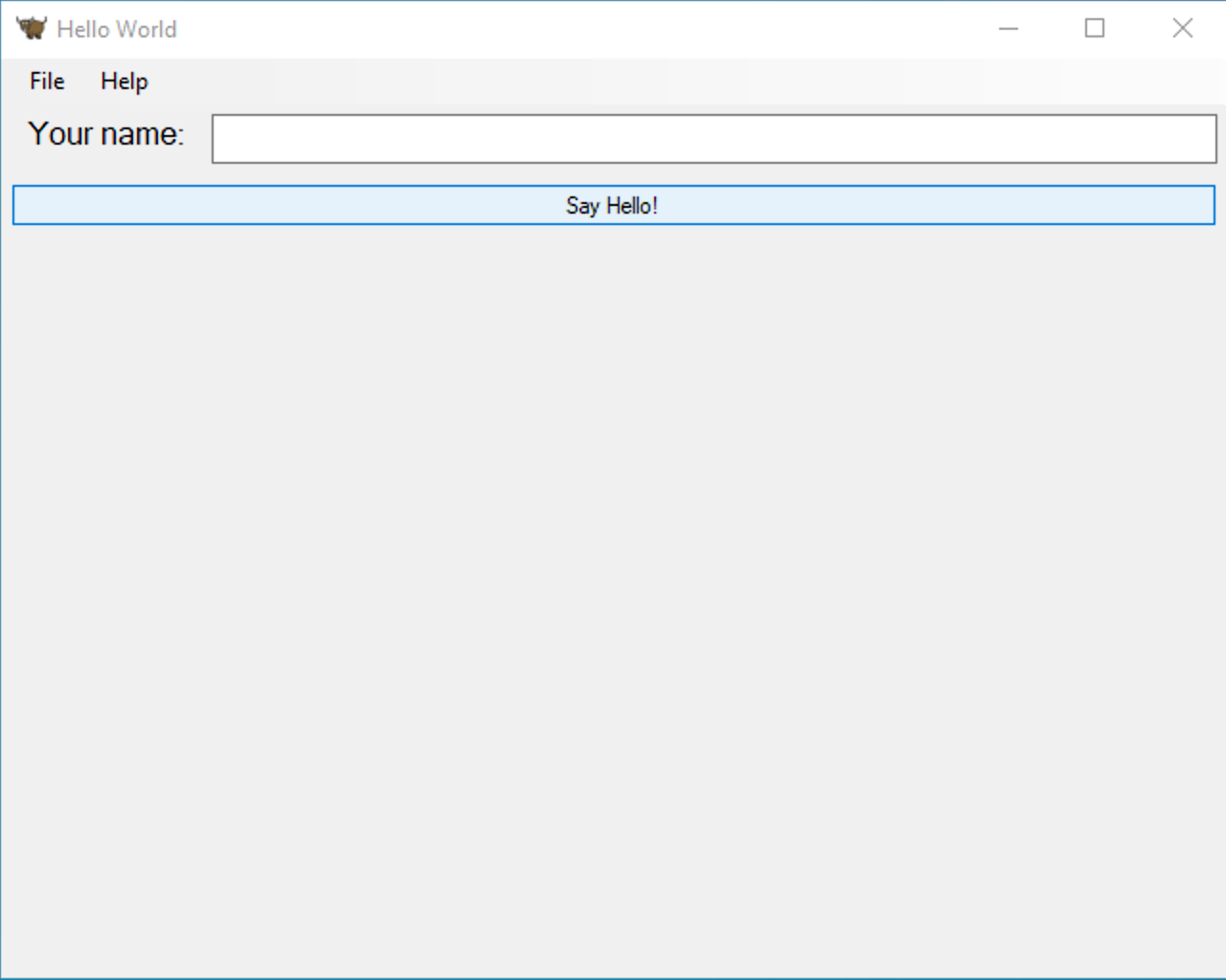
Task: Click the Say Hello! button
Action: [x=614, y=205]
